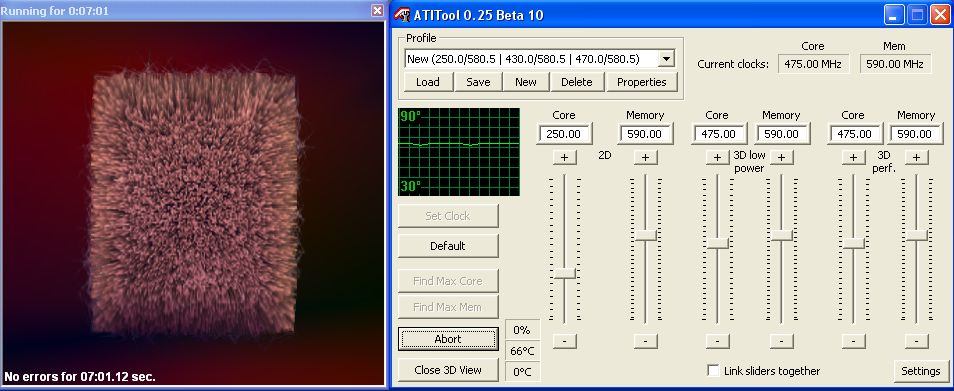Click the 3D perf. Core field

pyautogui.click(x=854, y=134)
